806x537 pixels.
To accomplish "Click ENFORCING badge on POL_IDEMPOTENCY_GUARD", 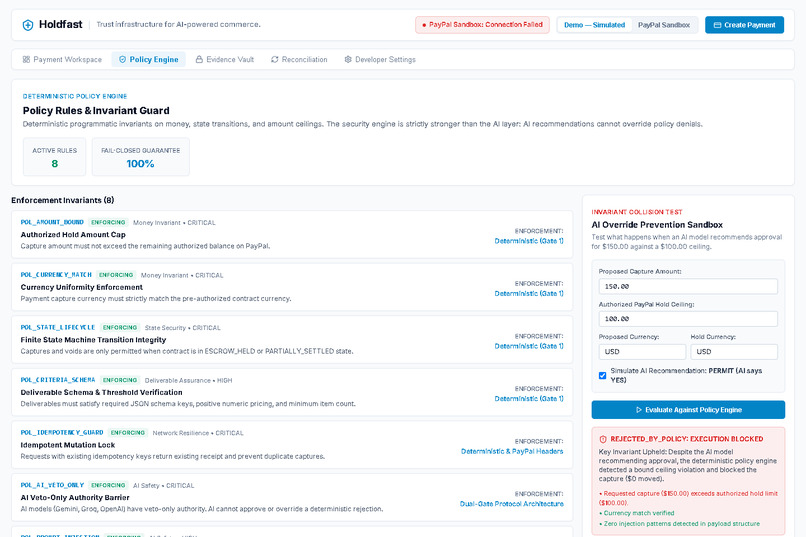I will click(x=128, y=433).
